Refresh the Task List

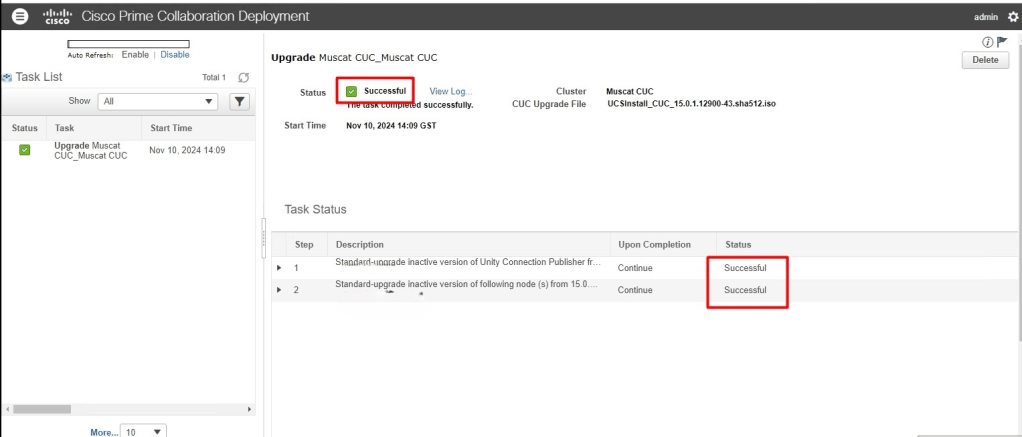coord(243,77)
